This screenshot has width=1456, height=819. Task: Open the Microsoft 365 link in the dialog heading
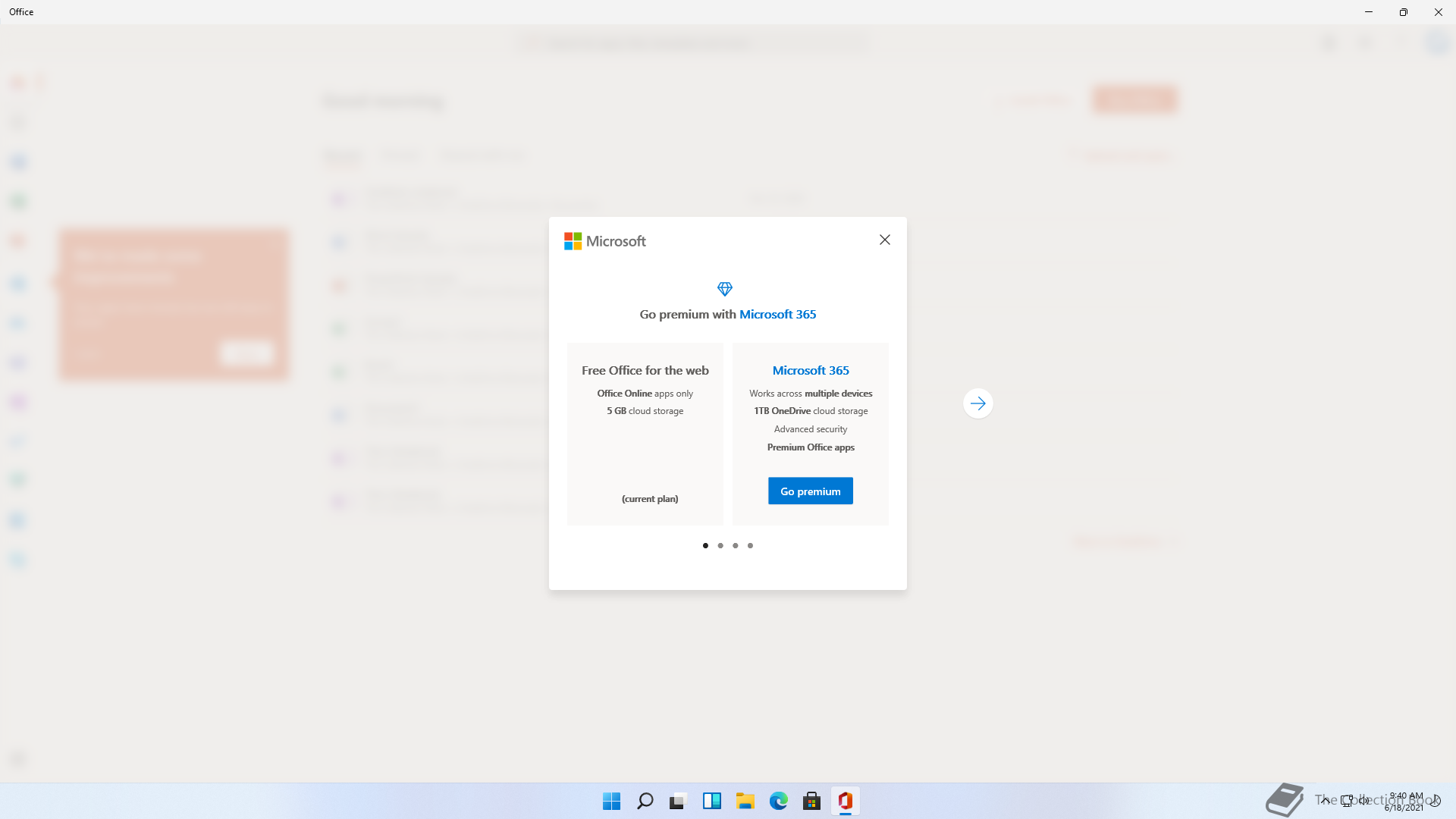777,315
